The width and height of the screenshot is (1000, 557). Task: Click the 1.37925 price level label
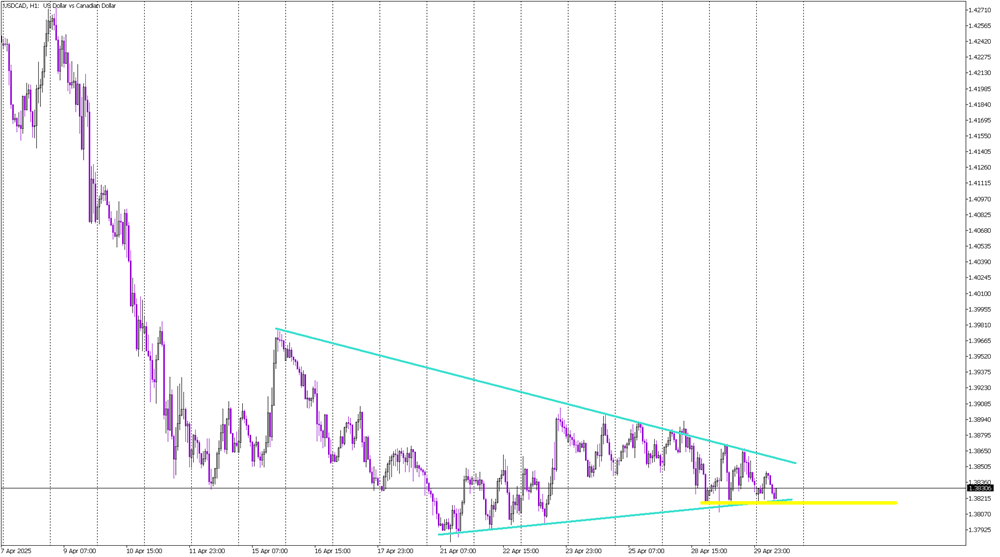[980, 530]
